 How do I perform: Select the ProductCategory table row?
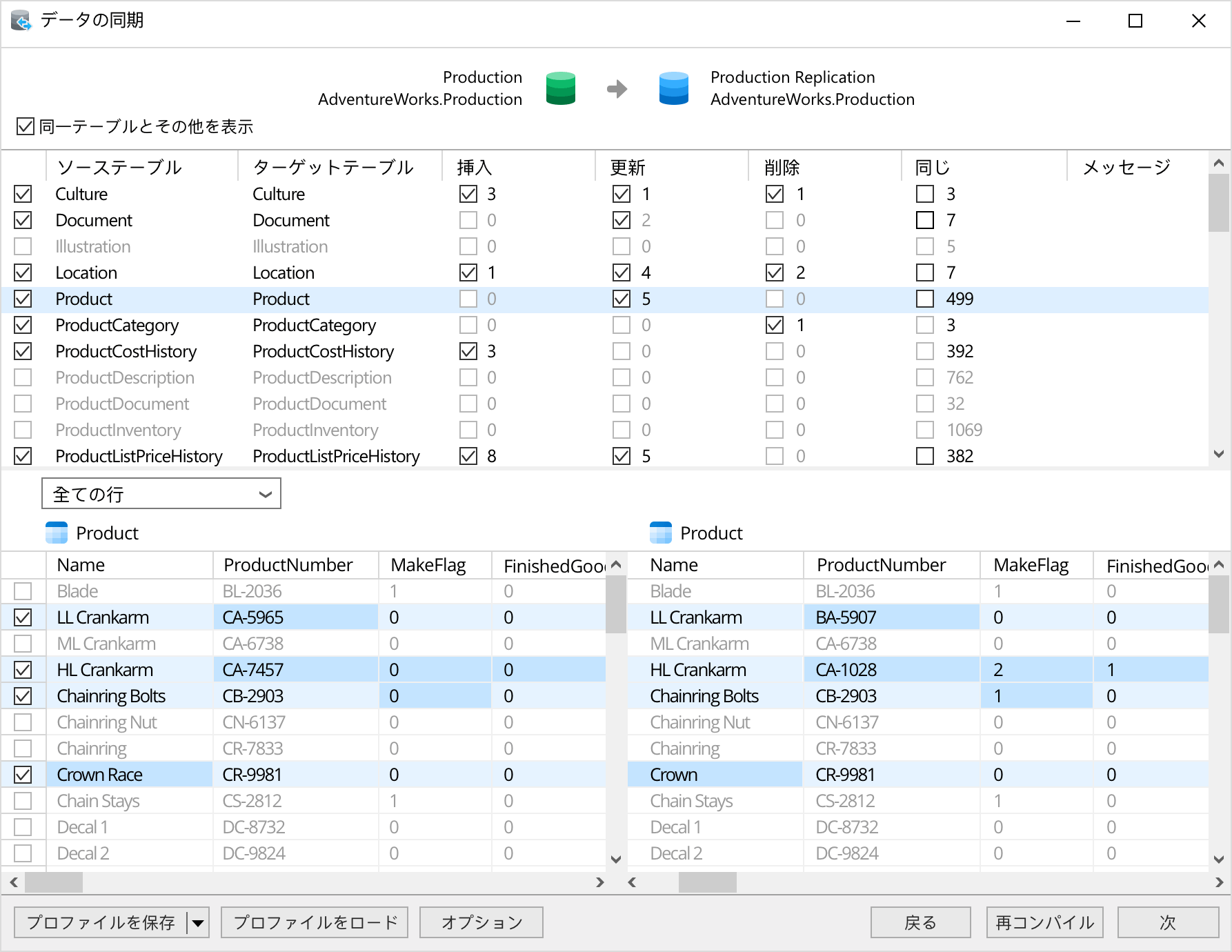click(117, 325)
